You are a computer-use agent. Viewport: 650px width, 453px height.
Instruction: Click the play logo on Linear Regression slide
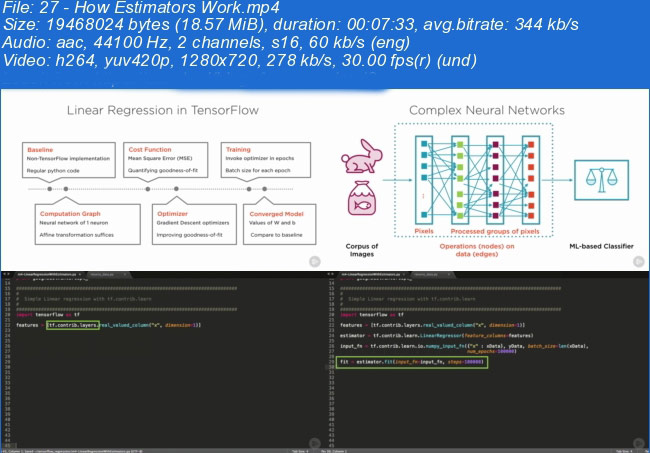click(313, 260)
